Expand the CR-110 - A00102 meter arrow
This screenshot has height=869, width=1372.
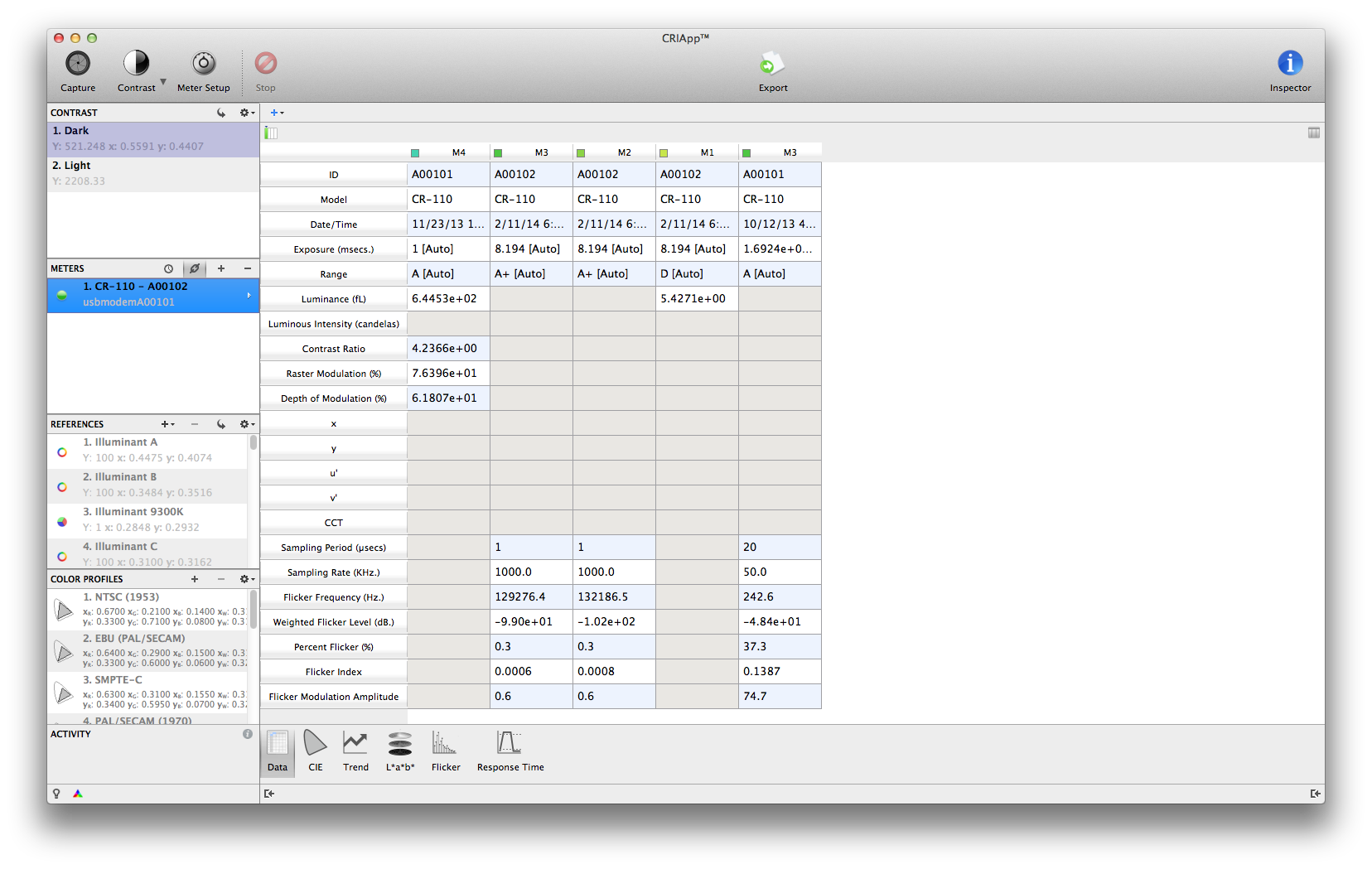pos(249,295)
